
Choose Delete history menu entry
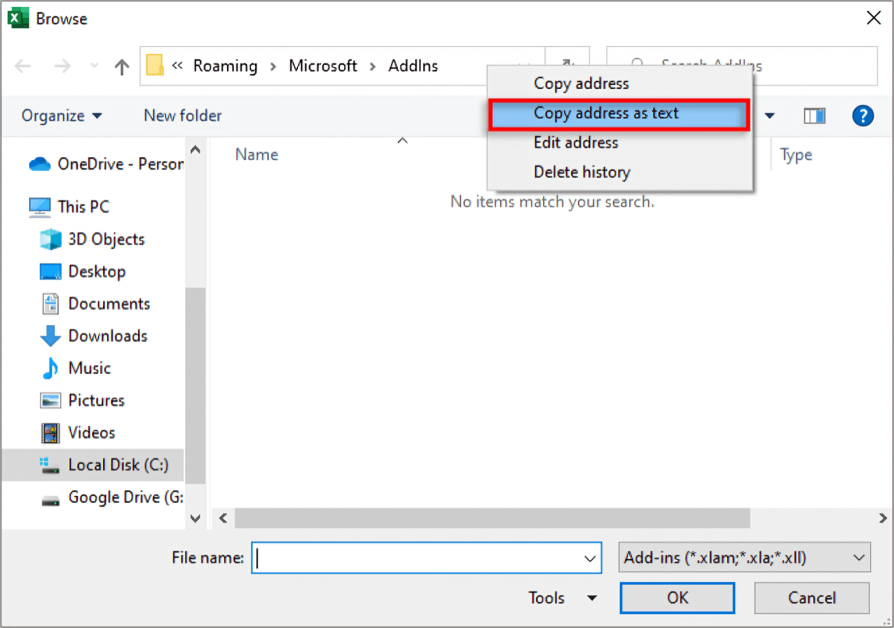click(x=620, y=172)
